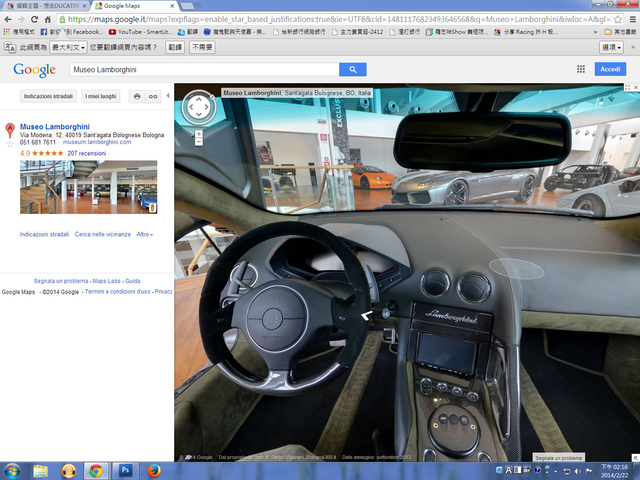Click Cerca nelle vicinanze link

pyautogui.click(x=102, y=234)
